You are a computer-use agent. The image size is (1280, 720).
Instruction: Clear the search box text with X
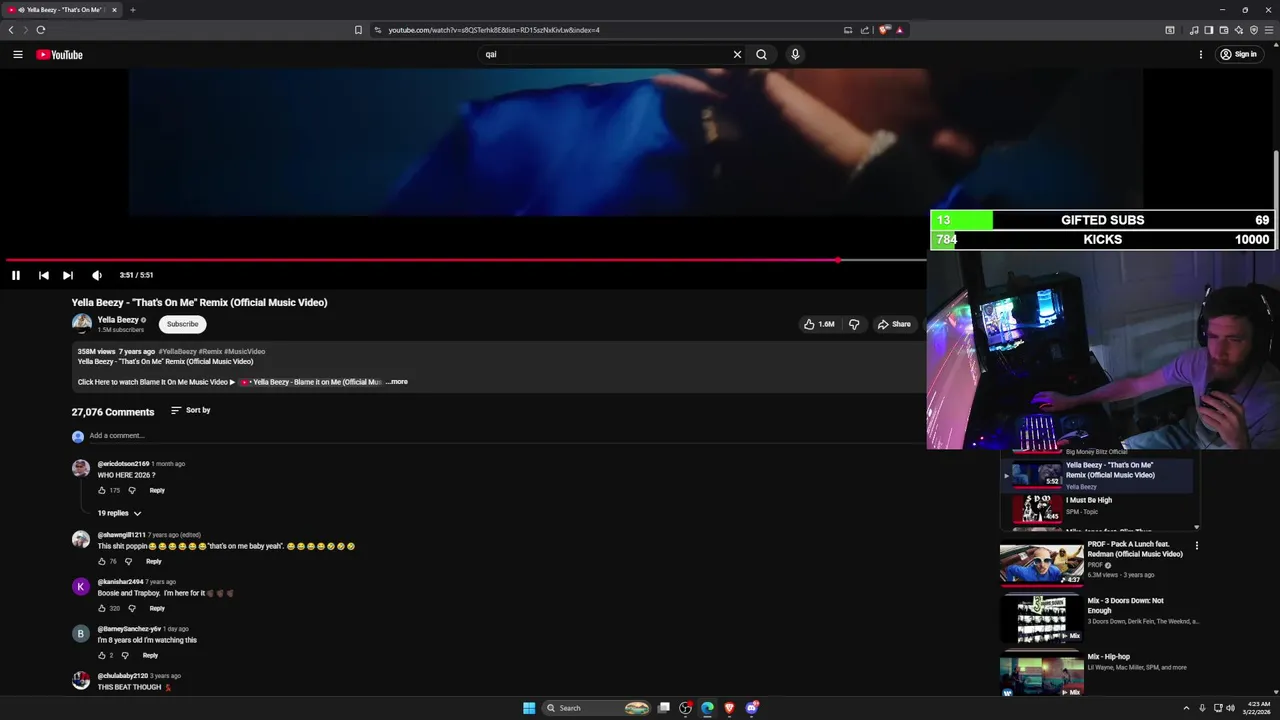click(738, 55)
